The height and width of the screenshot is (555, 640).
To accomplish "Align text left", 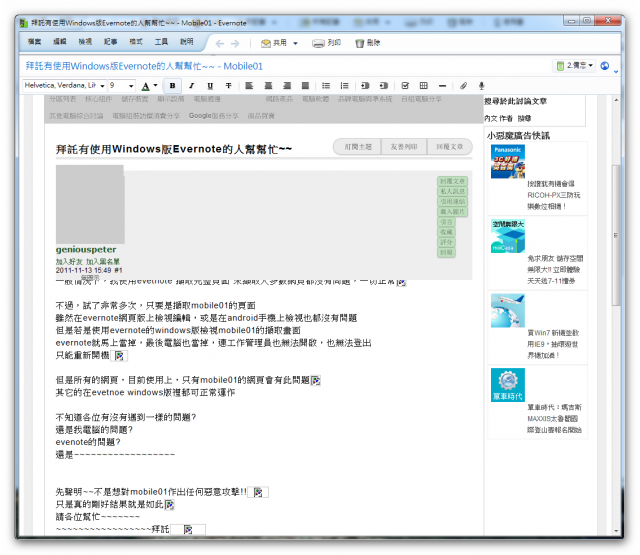I will 249,86.
